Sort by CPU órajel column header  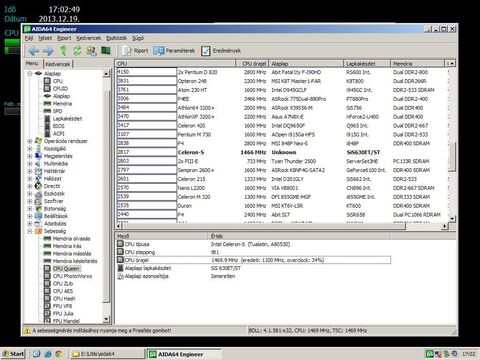tap(252, 63)
